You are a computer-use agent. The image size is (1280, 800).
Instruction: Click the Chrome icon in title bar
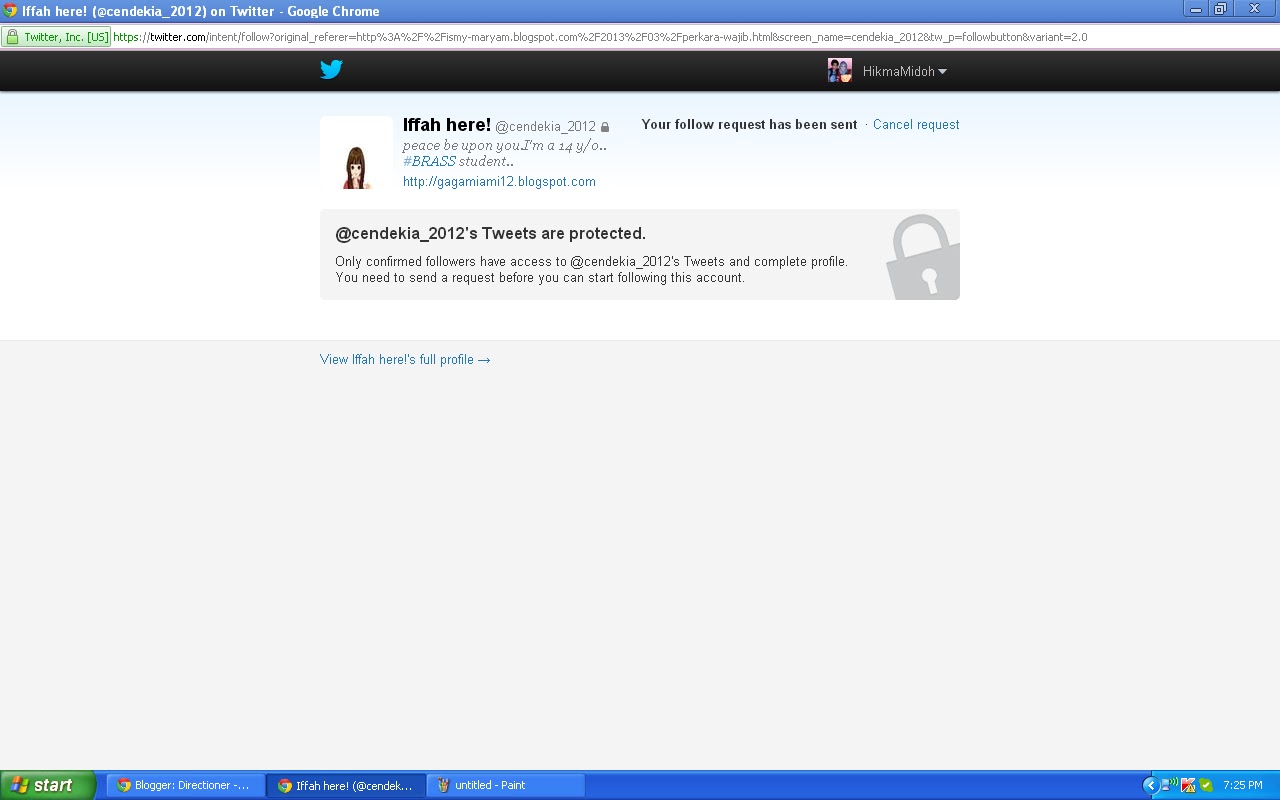(x=10, y=11)
